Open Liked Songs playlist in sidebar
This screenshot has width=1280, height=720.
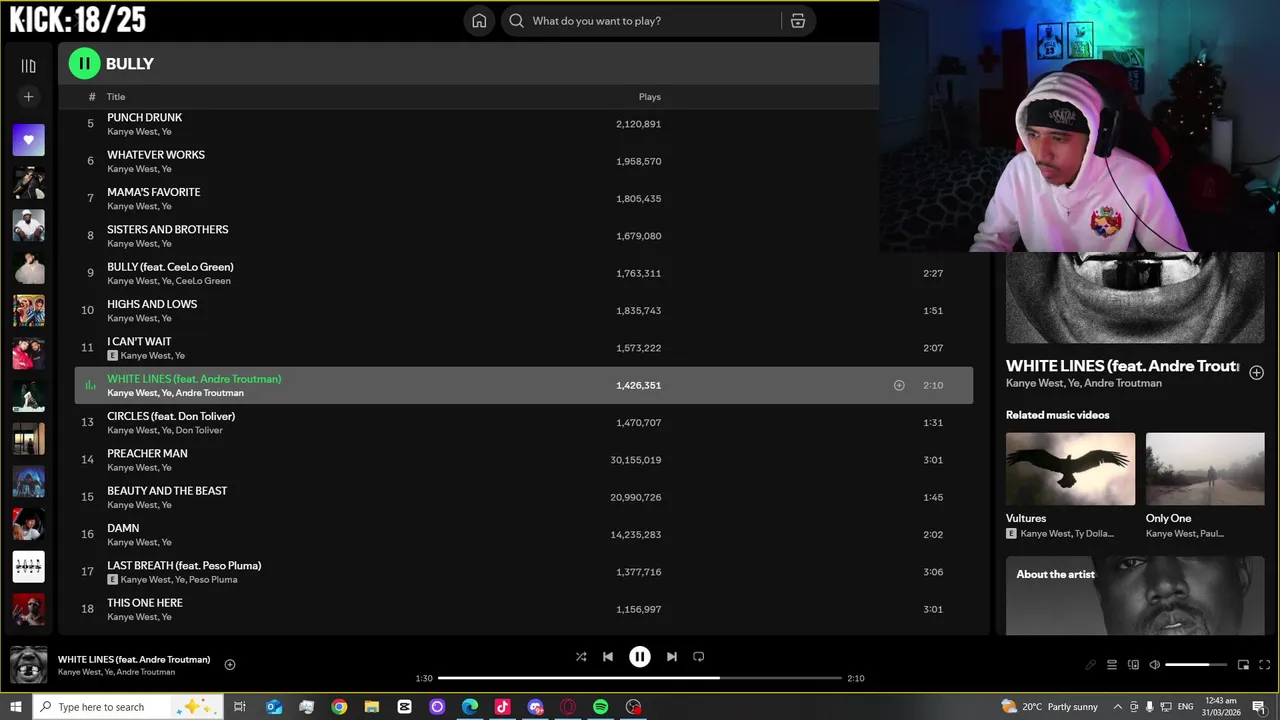(28, 140)
